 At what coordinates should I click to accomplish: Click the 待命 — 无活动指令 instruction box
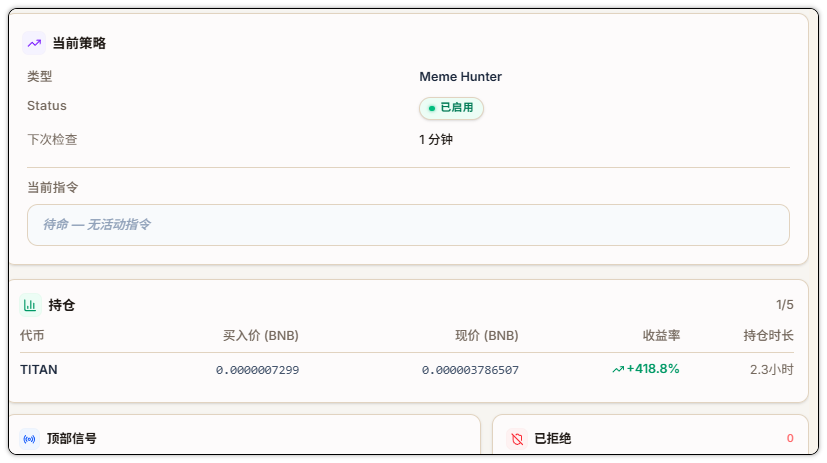coord(408,225)
